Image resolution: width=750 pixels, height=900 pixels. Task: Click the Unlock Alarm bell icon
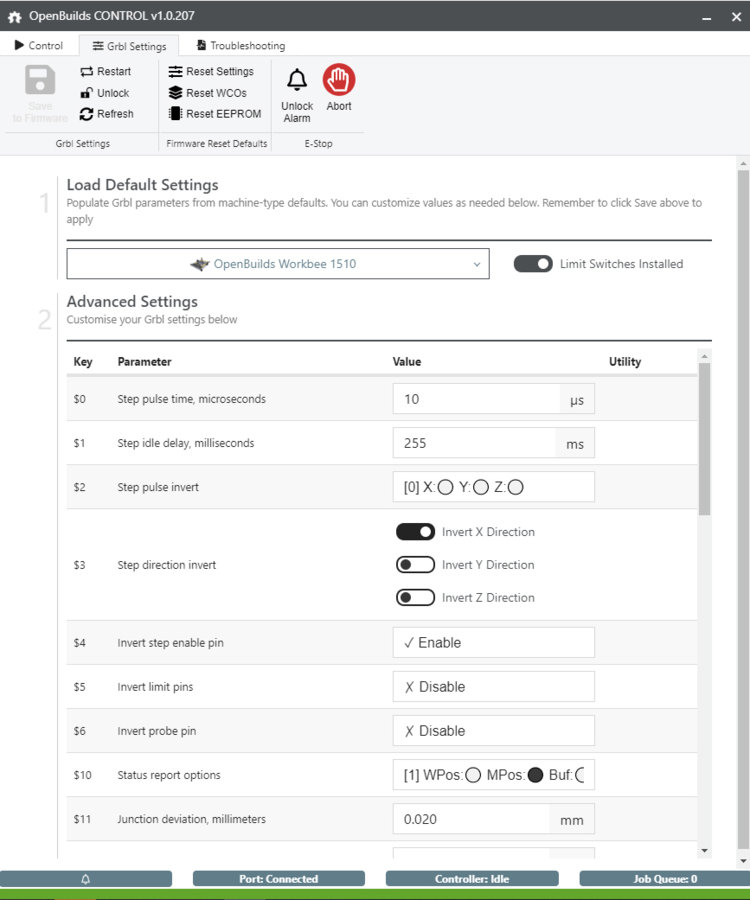[297, 81]
